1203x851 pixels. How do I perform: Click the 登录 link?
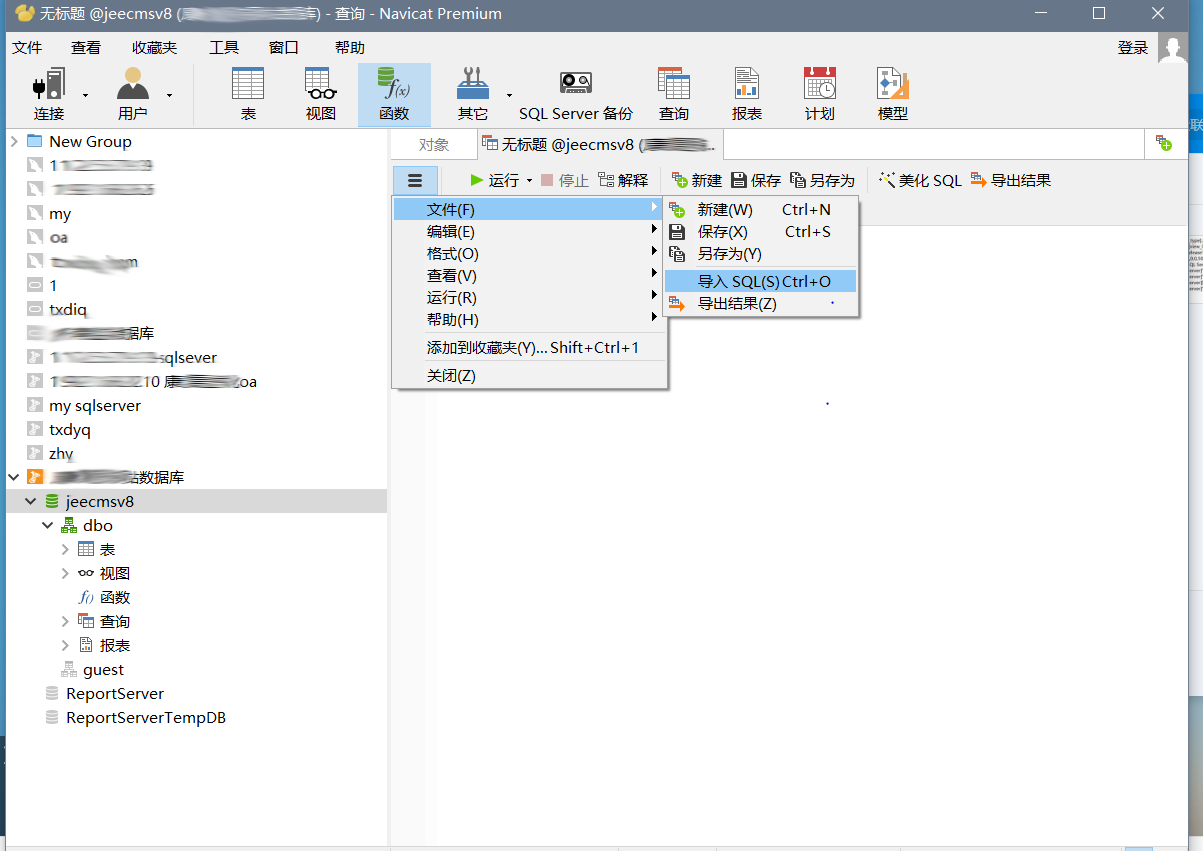coord(1133,47)
